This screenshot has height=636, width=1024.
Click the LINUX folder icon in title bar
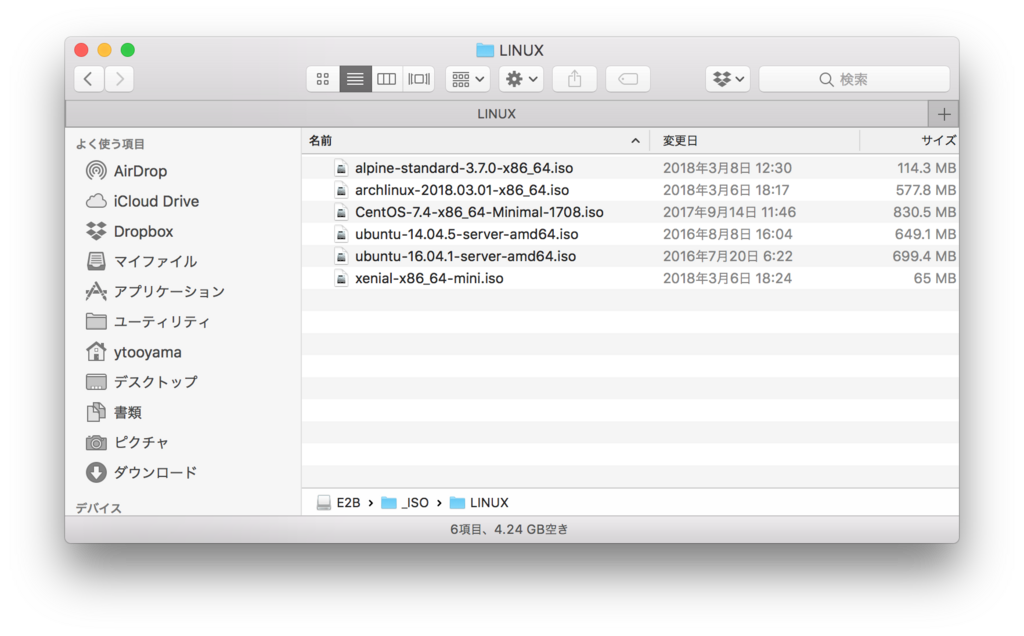coord(485,50)
